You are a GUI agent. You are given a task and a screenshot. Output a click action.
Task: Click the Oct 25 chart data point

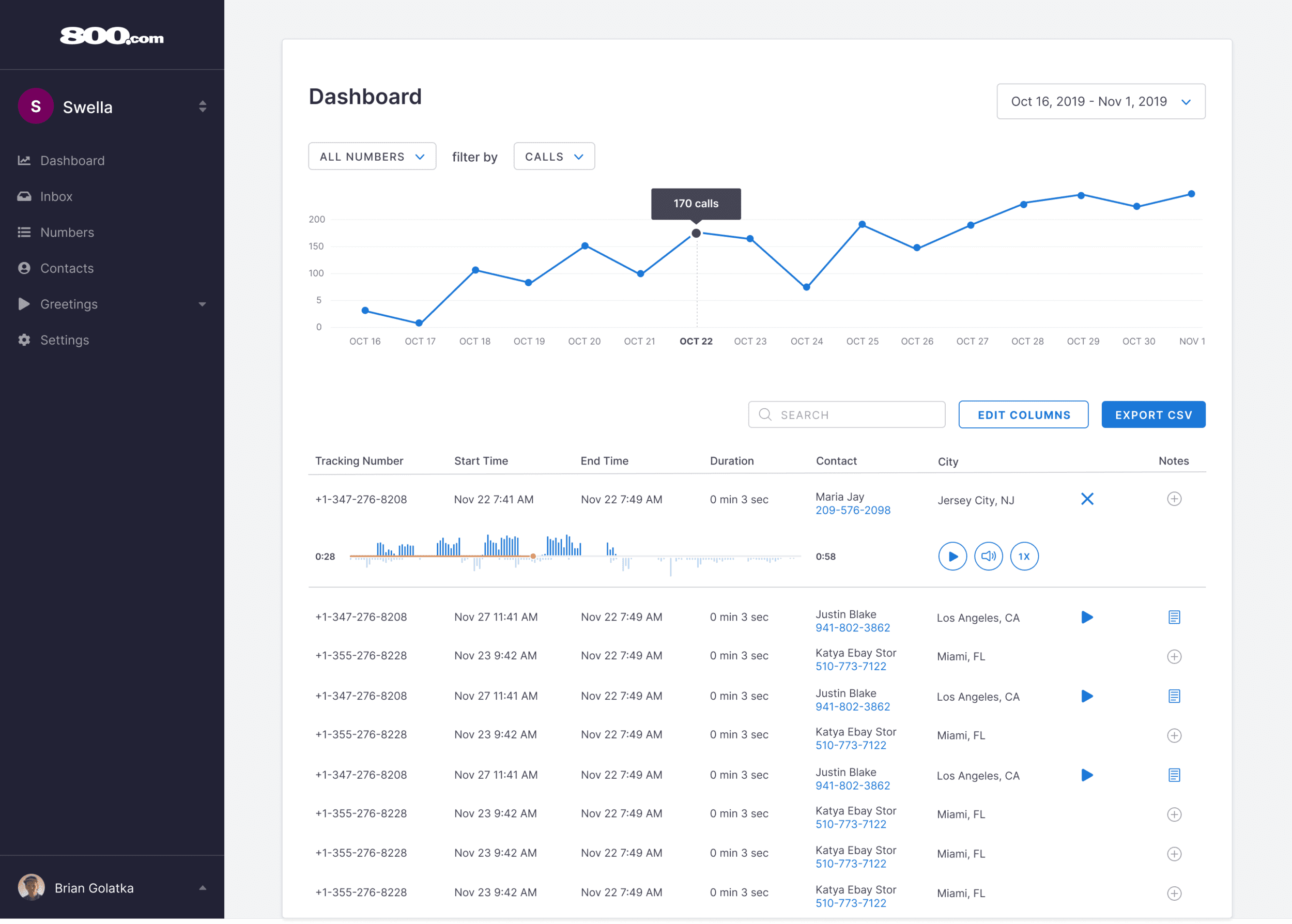(862, 225)
